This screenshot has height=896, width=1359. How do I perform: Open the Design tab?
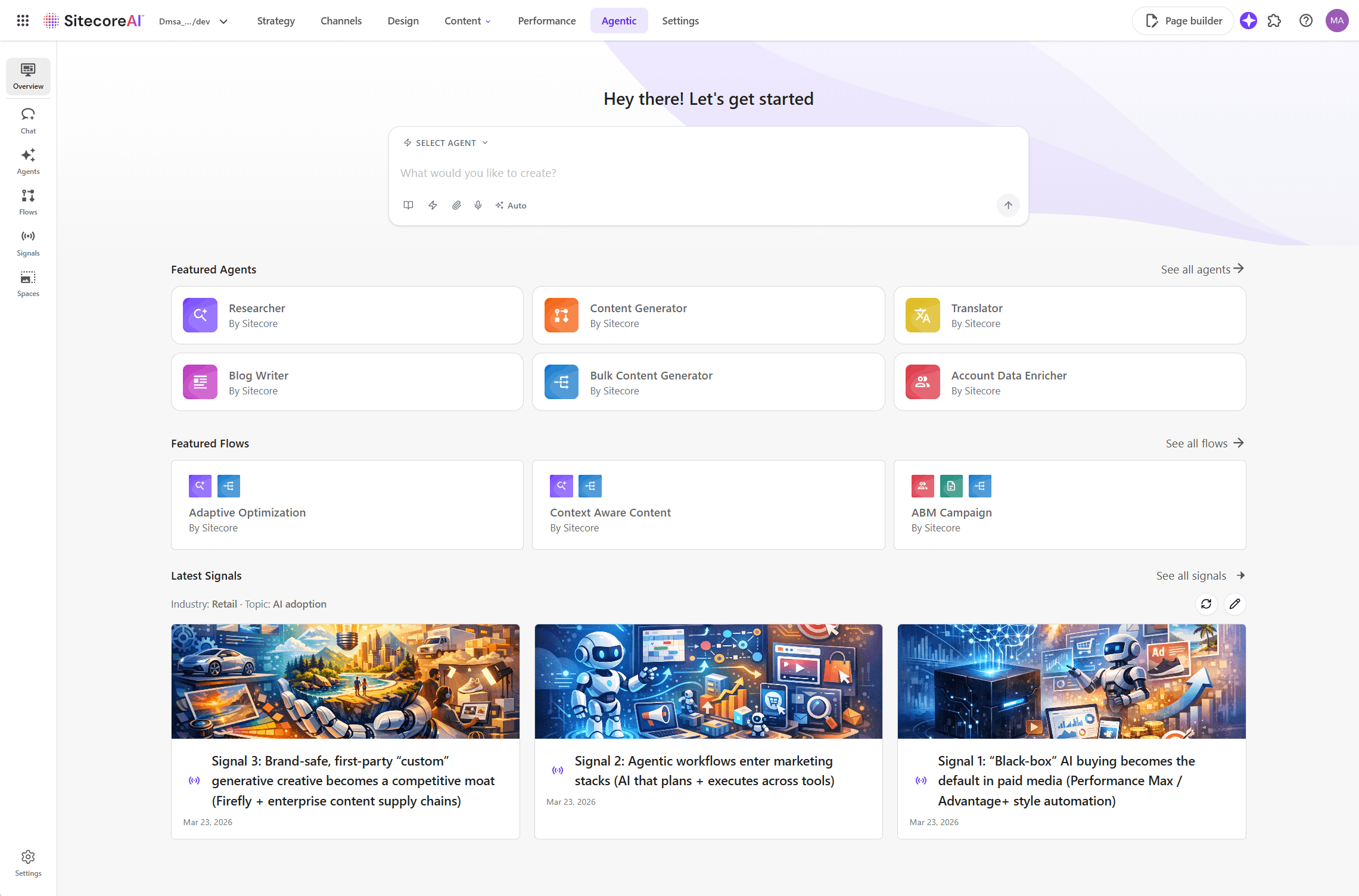coord(403,21)
